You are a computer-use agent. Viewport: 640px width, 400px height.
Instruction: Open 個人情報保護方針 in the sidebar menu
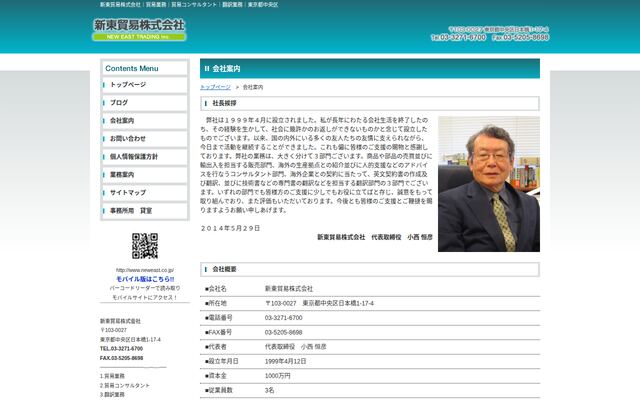(x=145, y=157)
